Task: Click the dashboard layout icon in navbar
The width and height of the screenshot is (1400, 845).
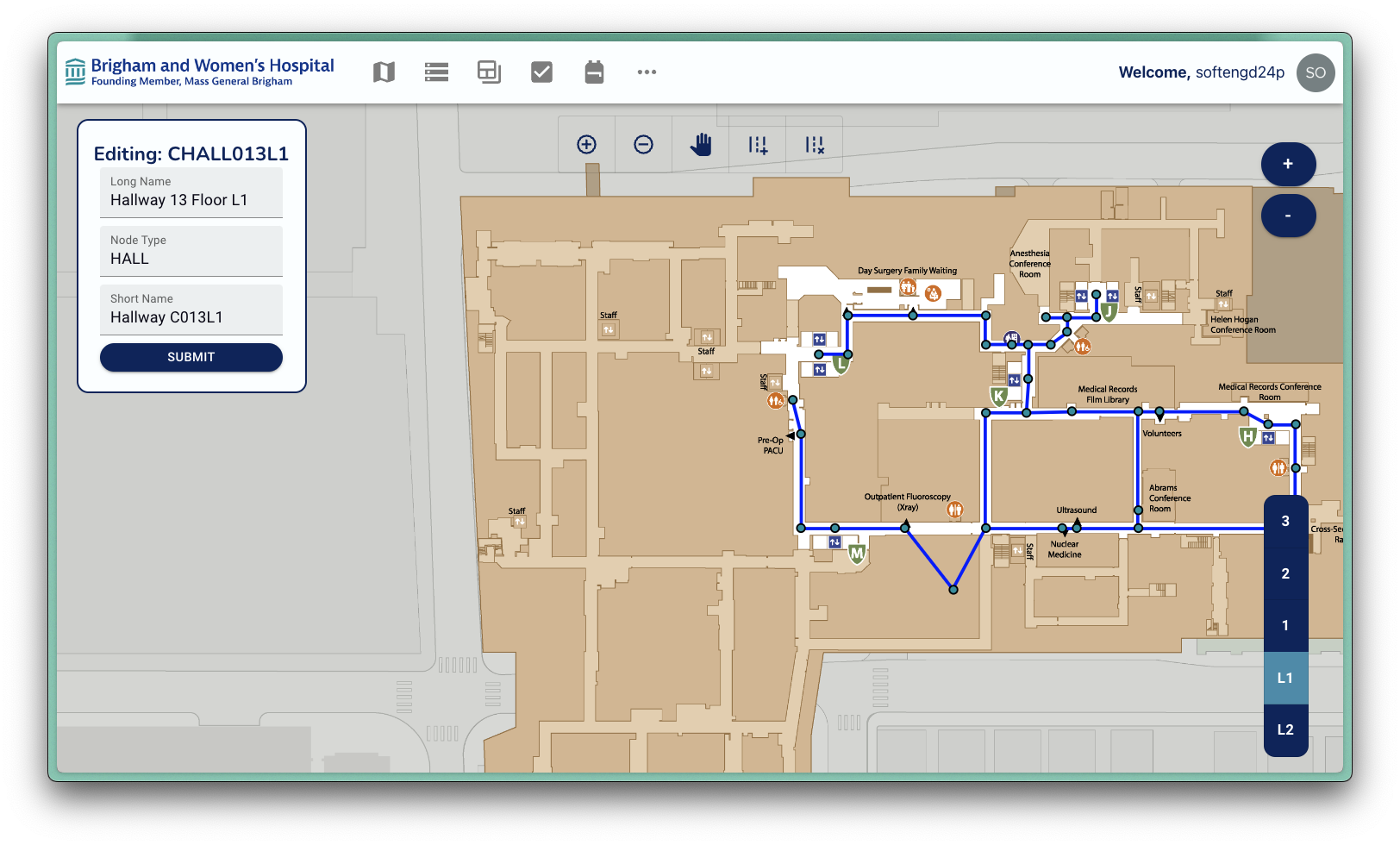Action: (x=489, y=72)
